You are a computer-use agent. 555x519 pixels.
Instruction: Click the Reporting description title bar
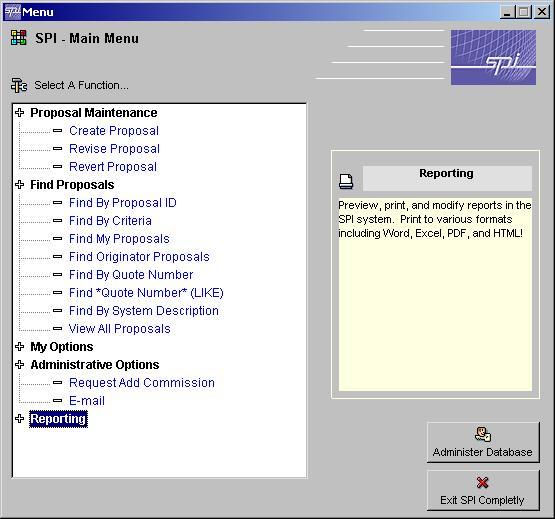447,178
